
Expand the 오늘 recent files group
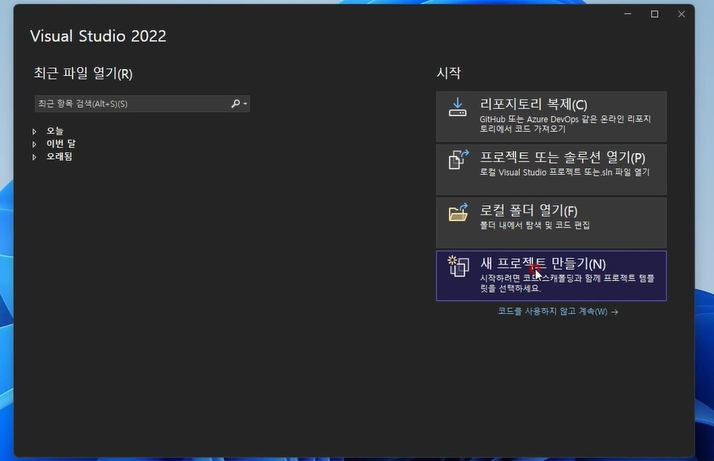click(x=34, y=131)
